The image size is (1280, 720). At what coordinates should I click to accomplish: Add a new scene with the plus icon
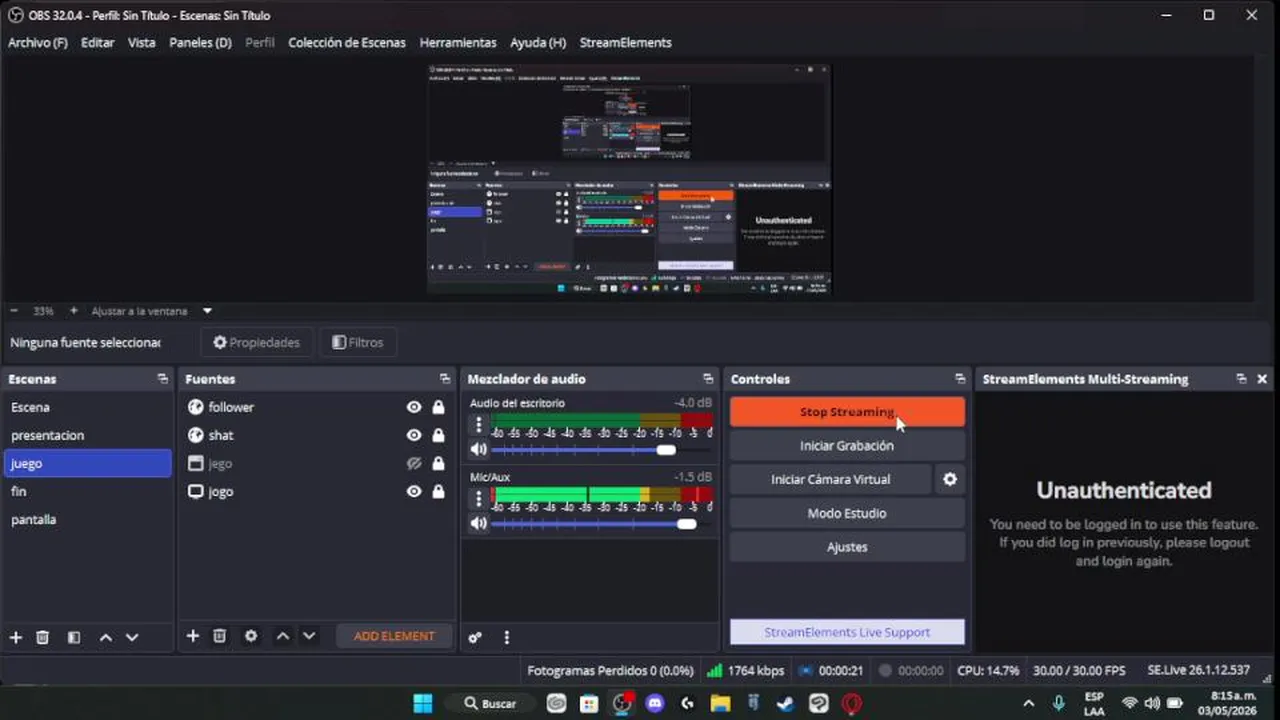(x=15, y=637)
